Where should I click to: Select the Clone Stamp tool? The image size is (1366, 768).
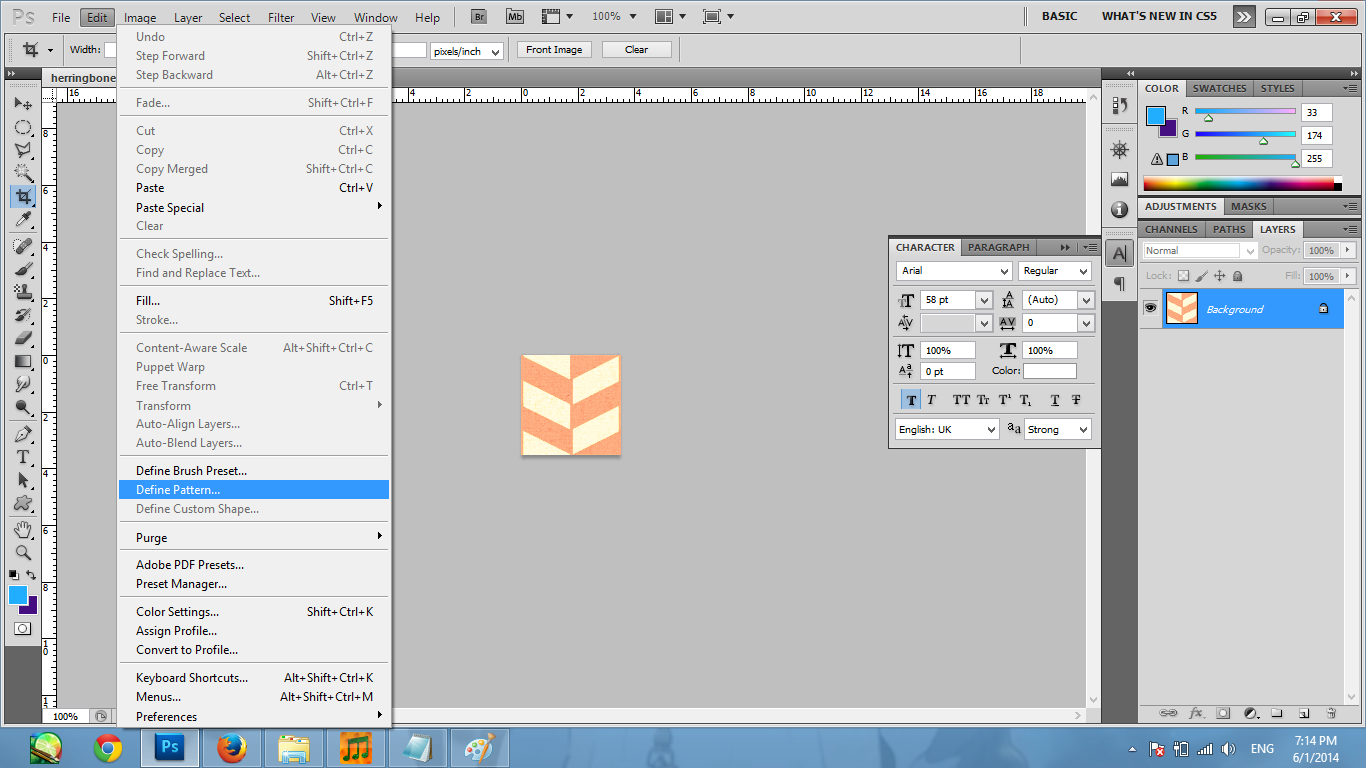click(x=23, y=292)
